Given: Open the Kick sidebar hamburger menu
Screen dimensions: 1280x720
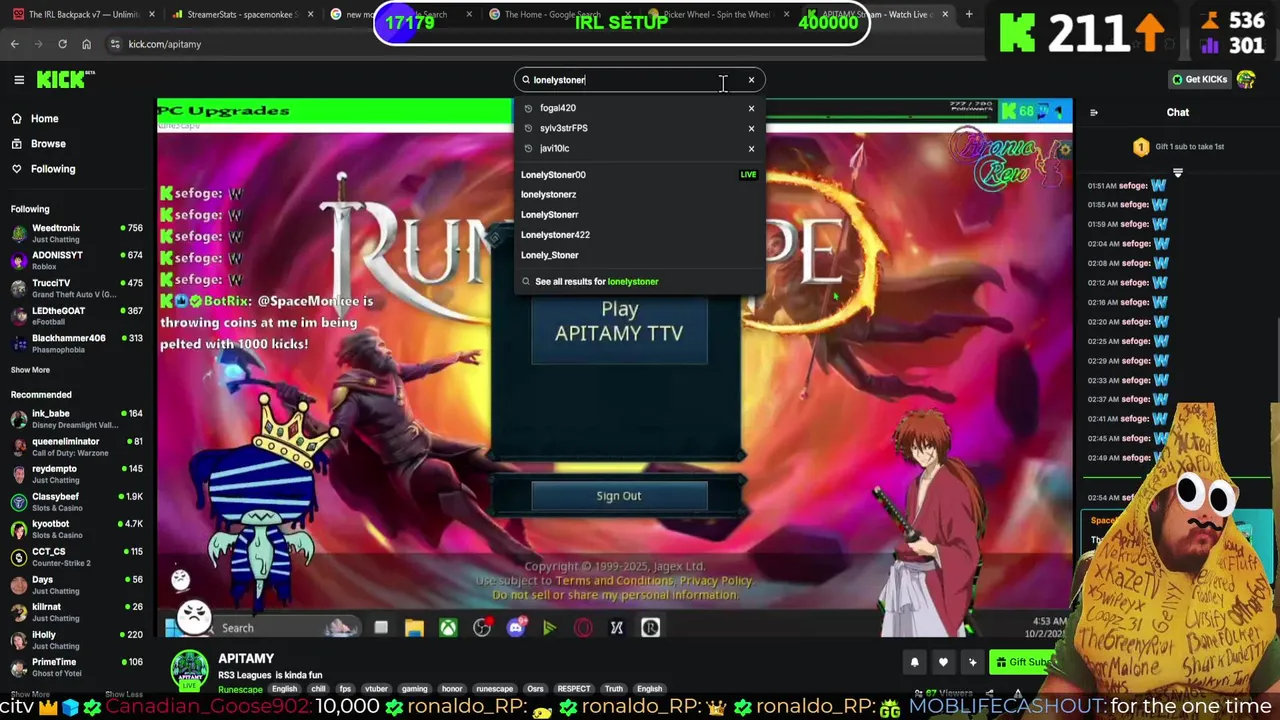Looking at the screenshot, I should point(19,80).
